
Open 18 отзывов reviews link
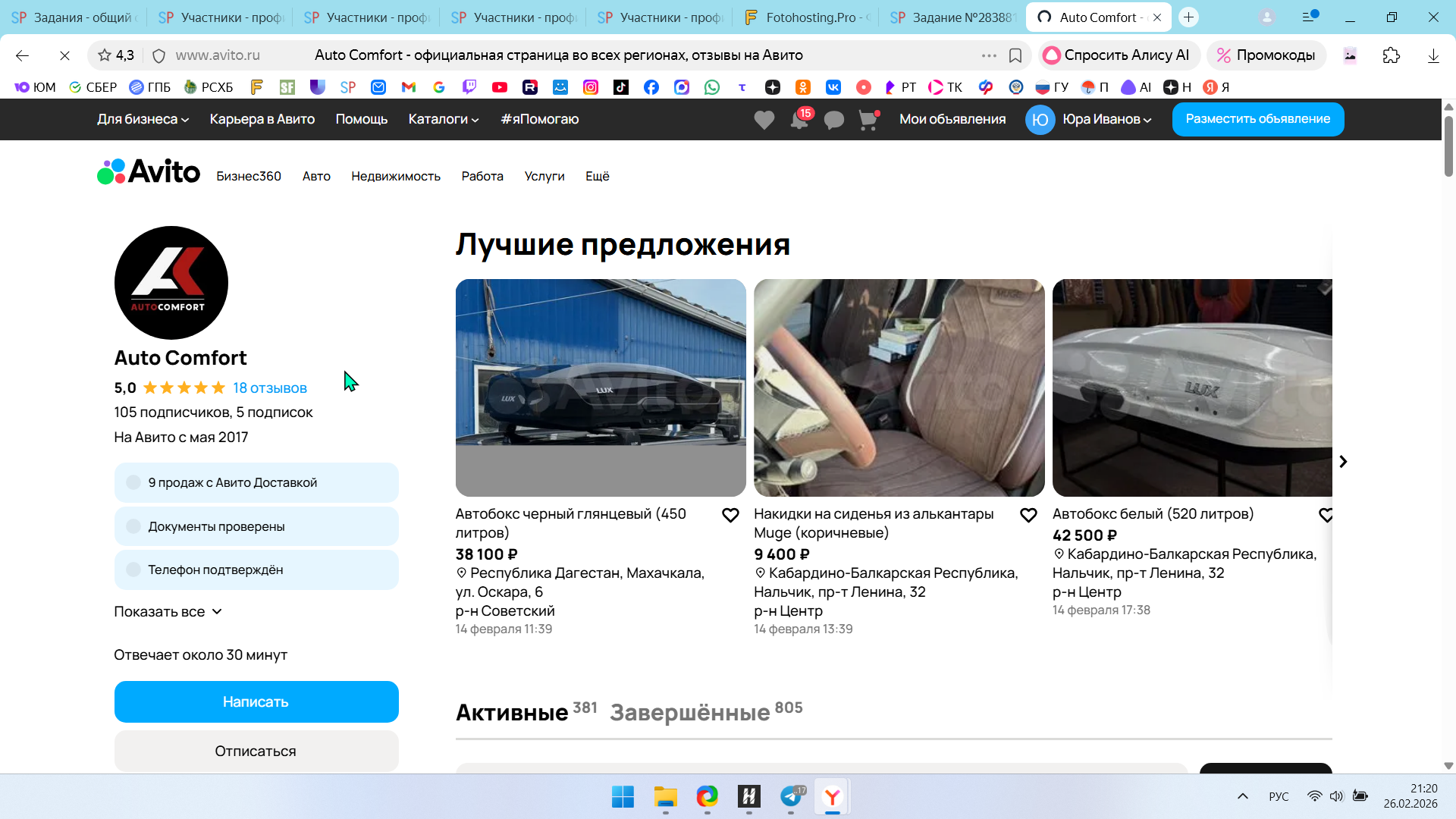tap(270, 388)
